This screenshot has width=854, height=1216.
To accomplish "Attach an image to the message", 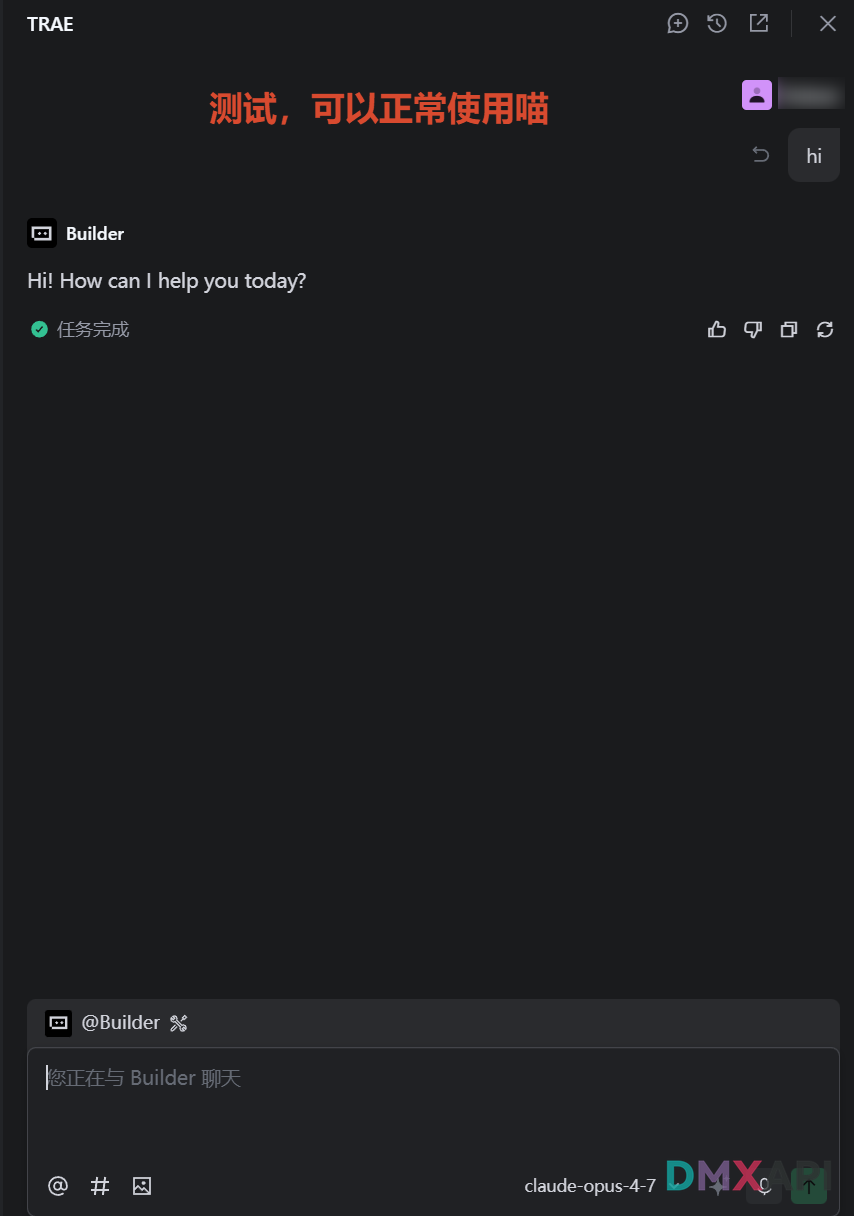I will [142, 1186].
